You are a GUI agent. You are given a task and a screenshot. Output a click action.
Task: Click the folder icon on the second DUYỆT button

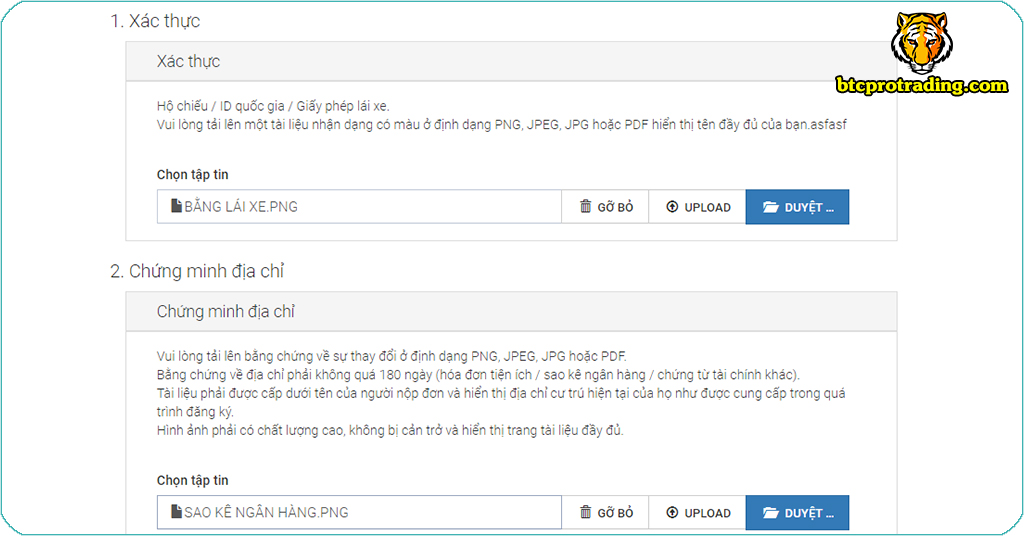click(x=770, y=513)
